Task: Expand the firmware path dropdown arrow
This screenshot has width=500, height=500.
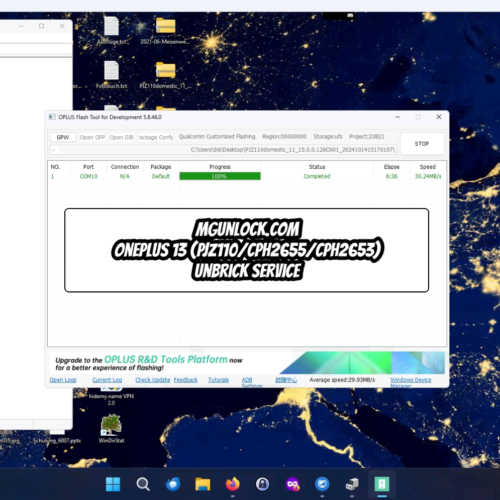Action: (x=53, y=150)
